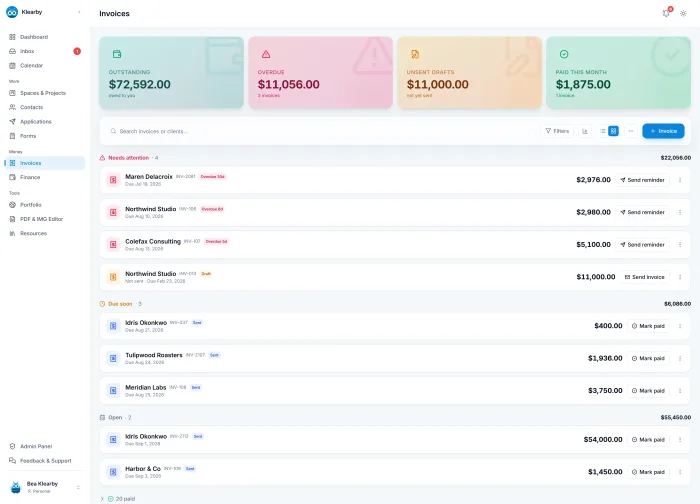Send invoice for Northwind Studio draft

(x=645, y=277)
